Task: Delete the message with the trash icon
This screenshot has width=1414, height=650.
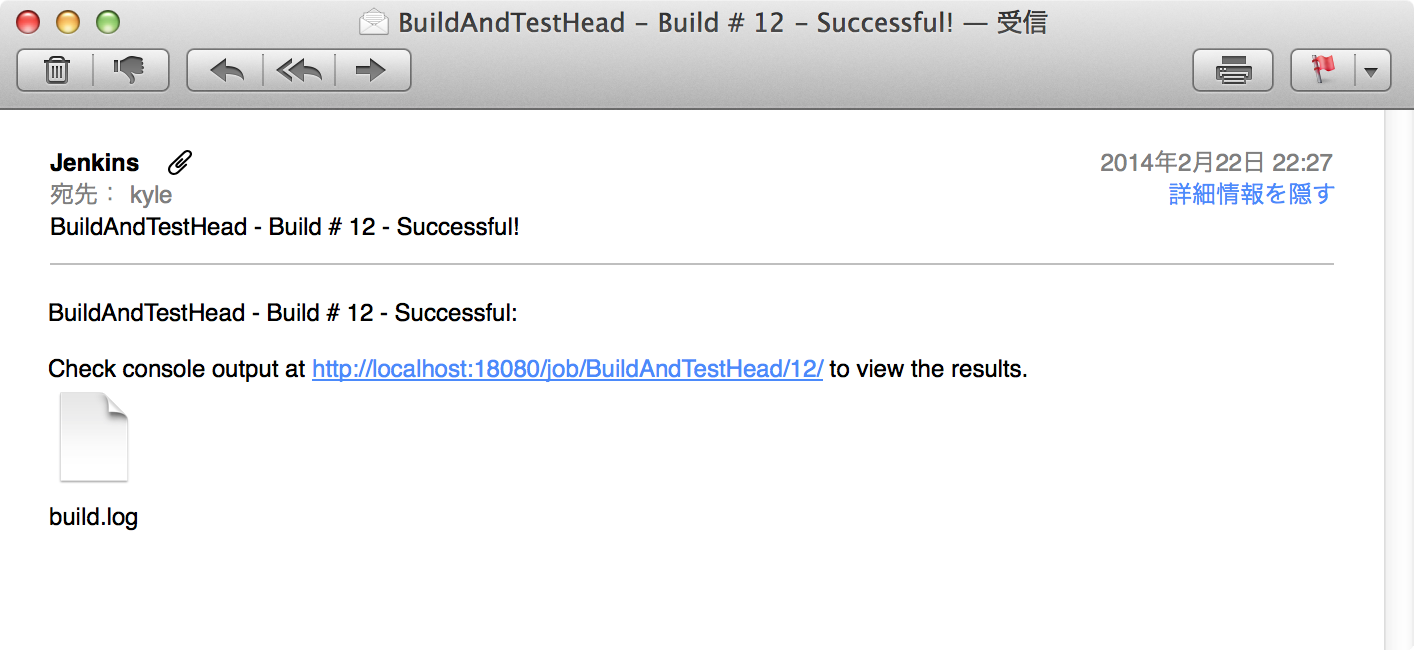Action: coord(56,70)
